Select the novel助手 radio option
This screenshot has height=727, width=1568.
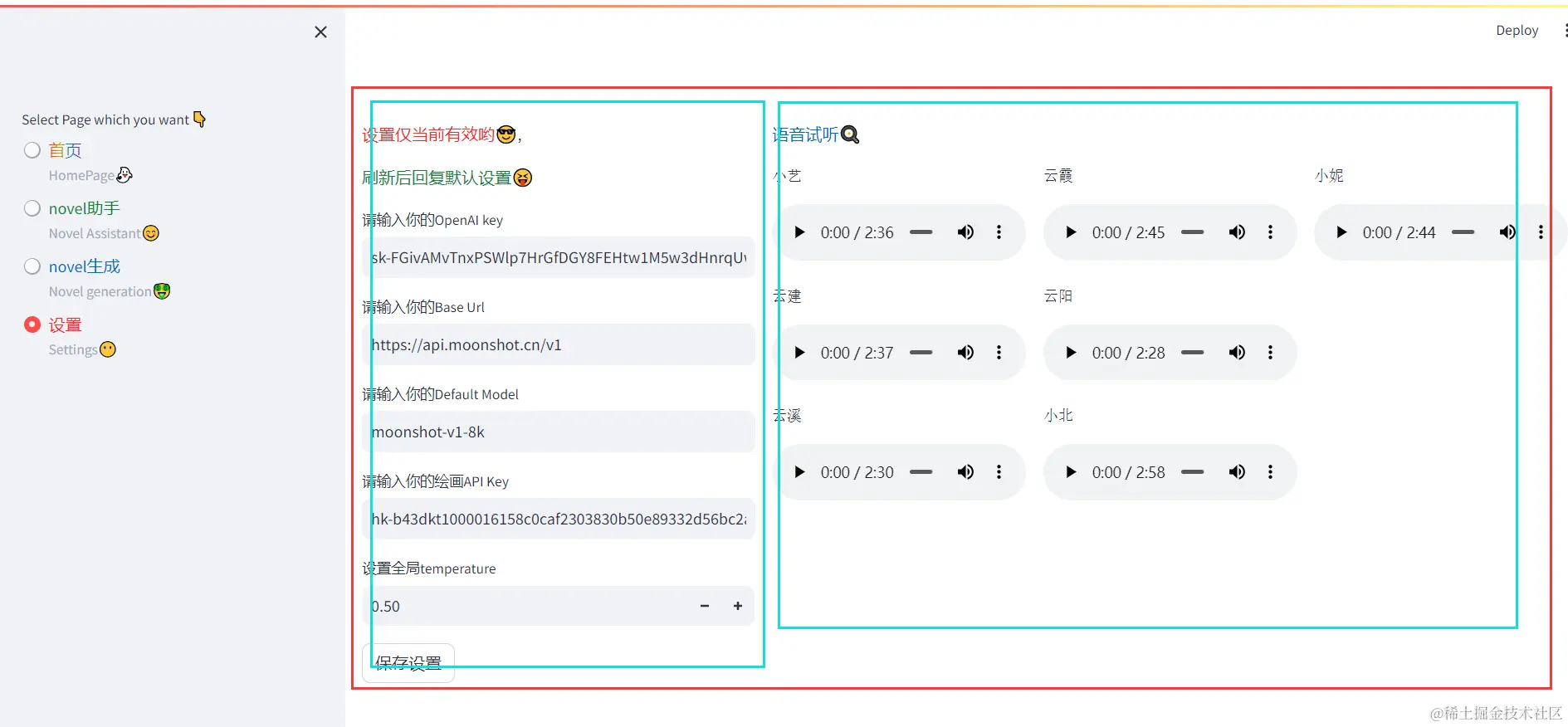click(32, 208)
